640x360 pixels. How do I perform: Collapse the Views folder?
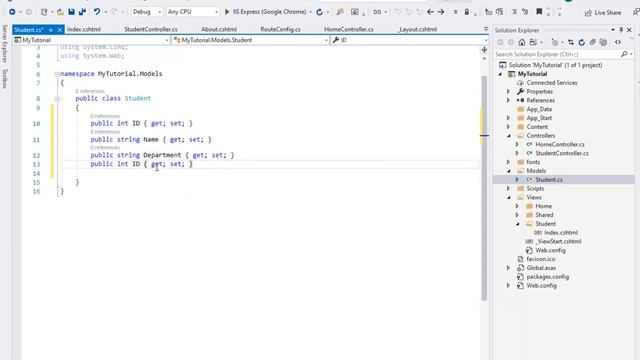point(509,198)
